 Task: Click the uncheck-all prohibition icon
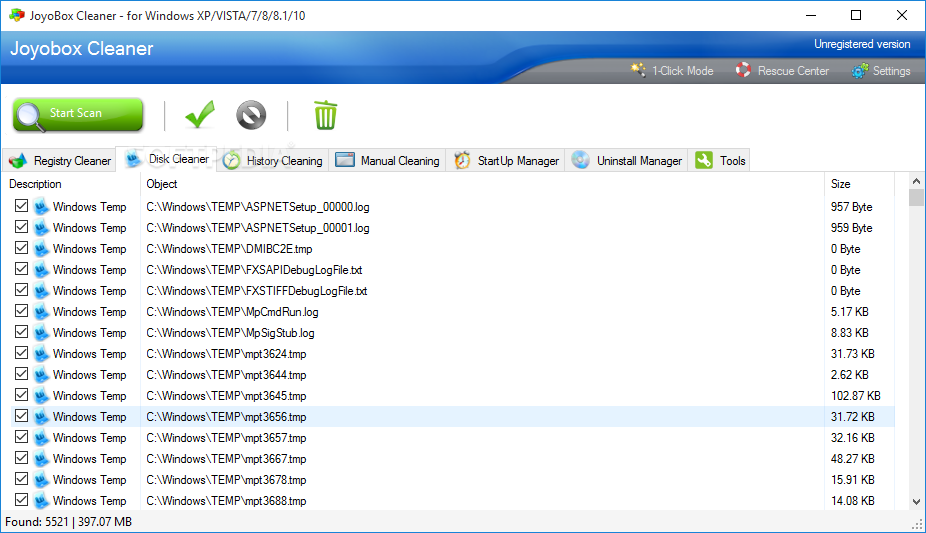251,115
